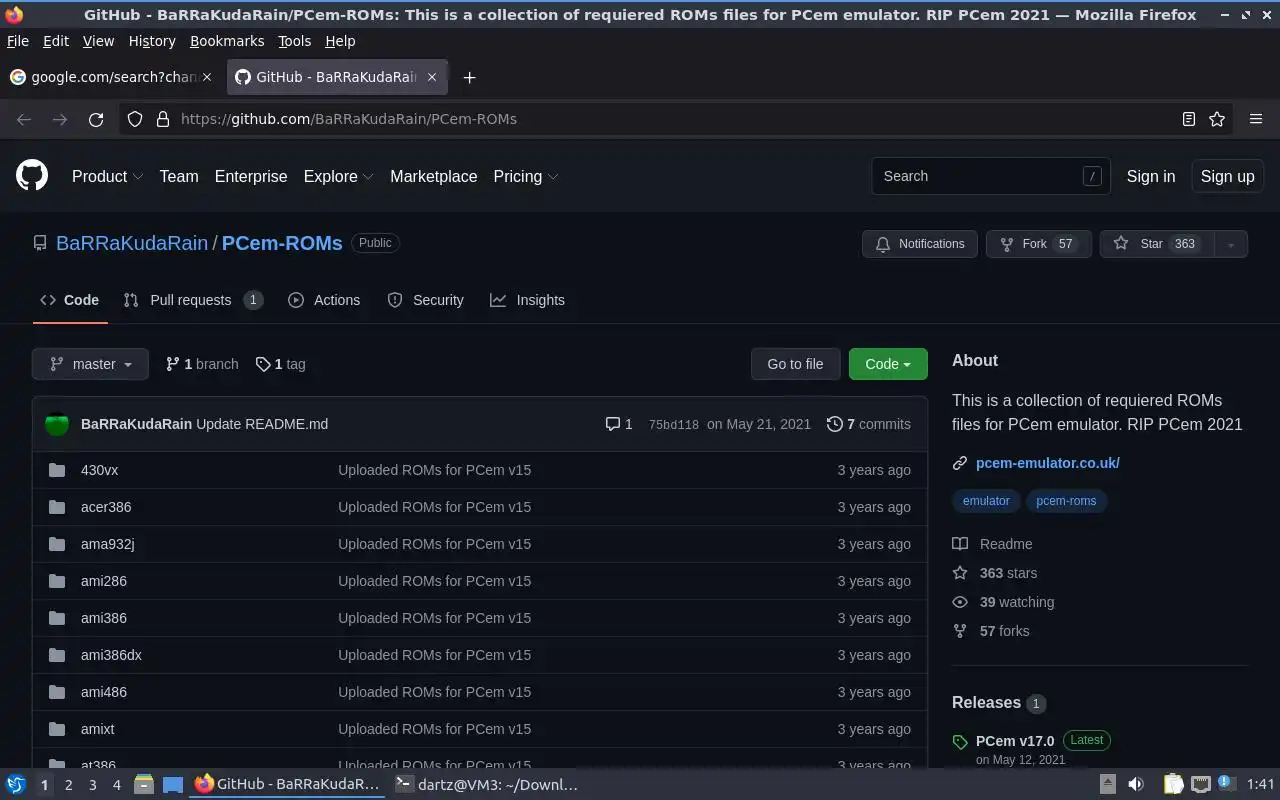Expand the Star lists dropdown arrow
This screenshot has width=1280, height=800.
point(1231,244)
